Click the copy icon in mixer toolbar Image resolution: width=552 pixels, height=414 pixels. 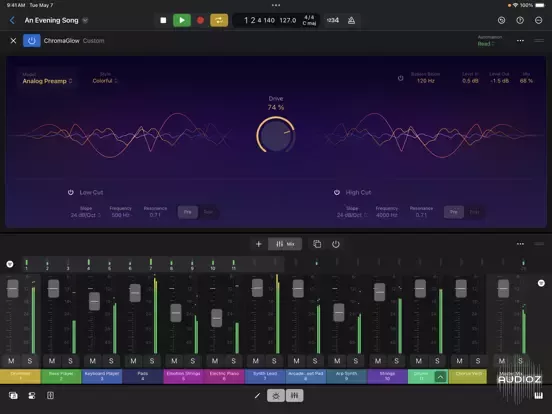(317, 244)
